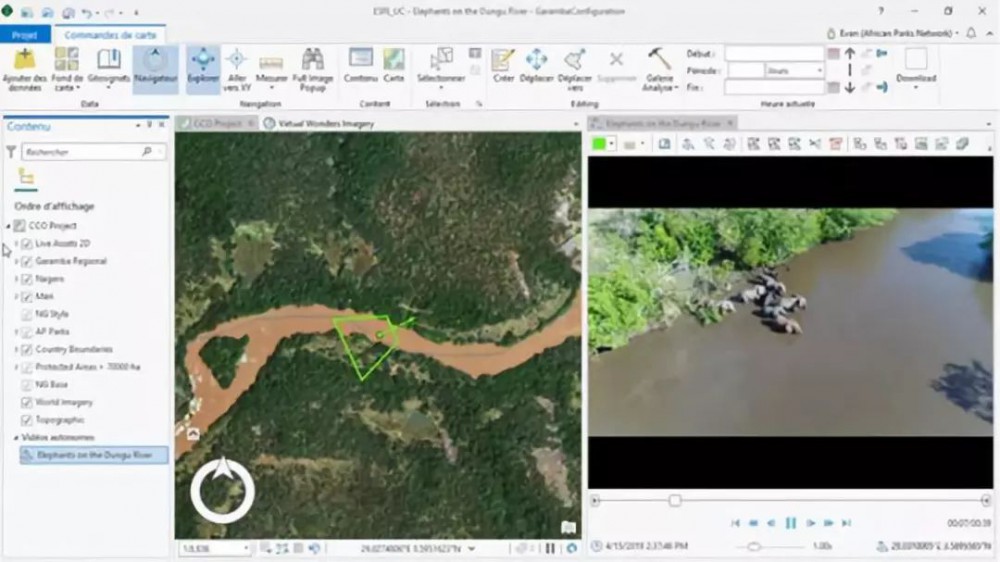
Task: Click in the Début time field
Action: tap(774, 54)
